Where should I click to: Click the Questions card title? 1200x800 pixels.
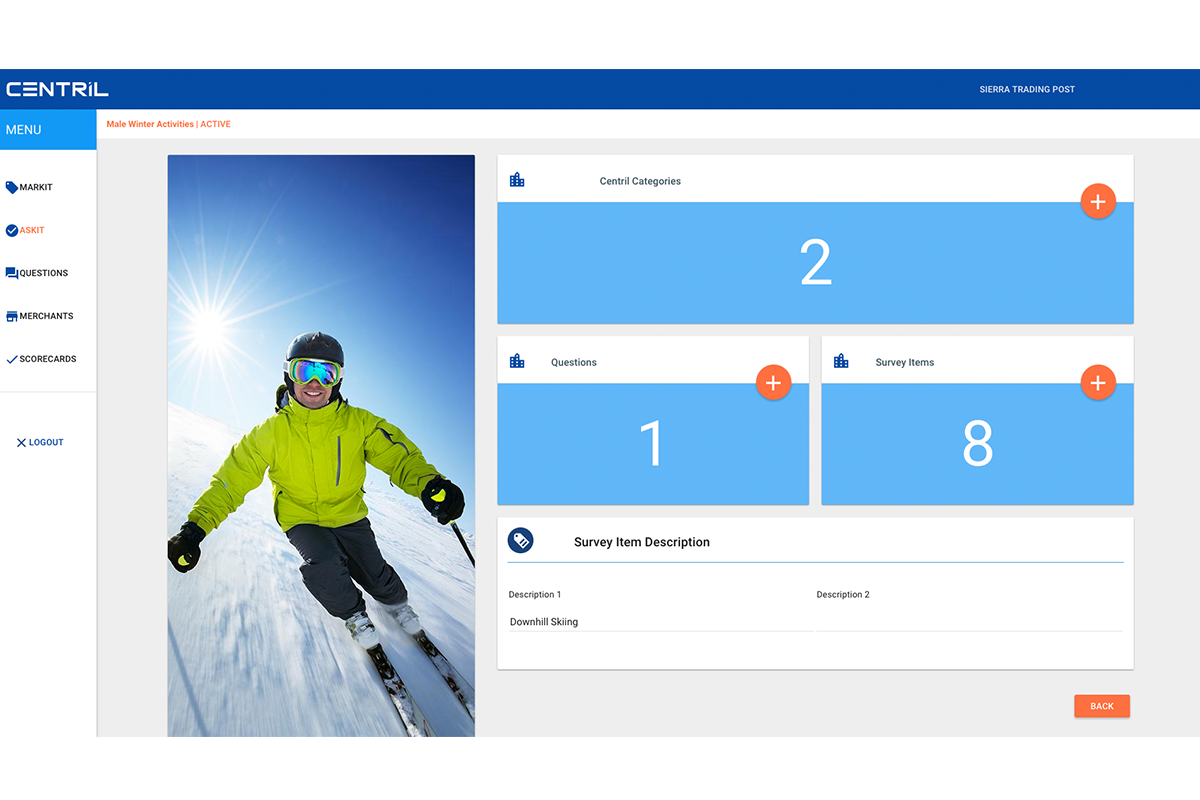[x=574, y=362]
